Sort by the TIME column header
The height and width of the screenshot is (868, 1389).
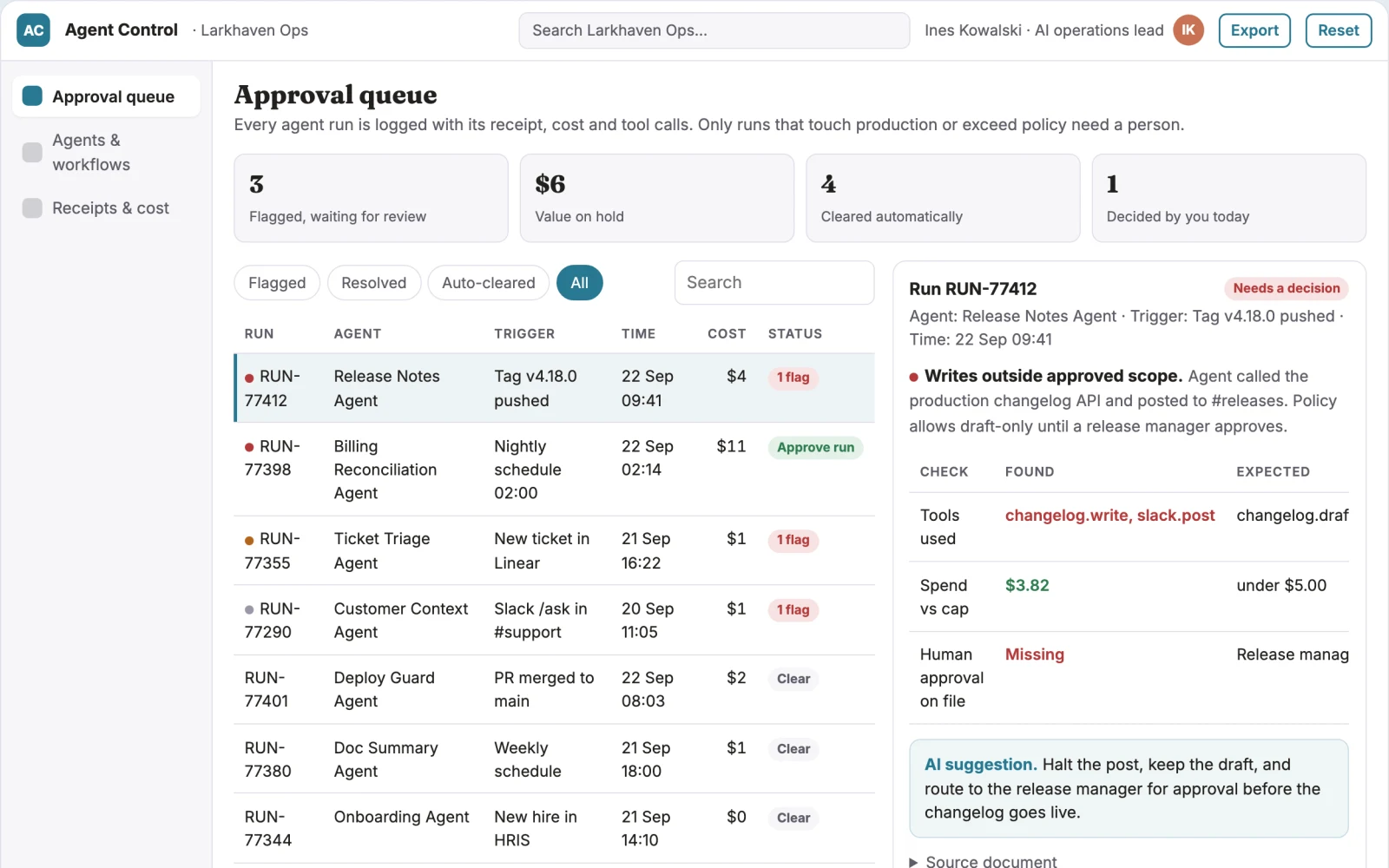(x=638, y=334)
